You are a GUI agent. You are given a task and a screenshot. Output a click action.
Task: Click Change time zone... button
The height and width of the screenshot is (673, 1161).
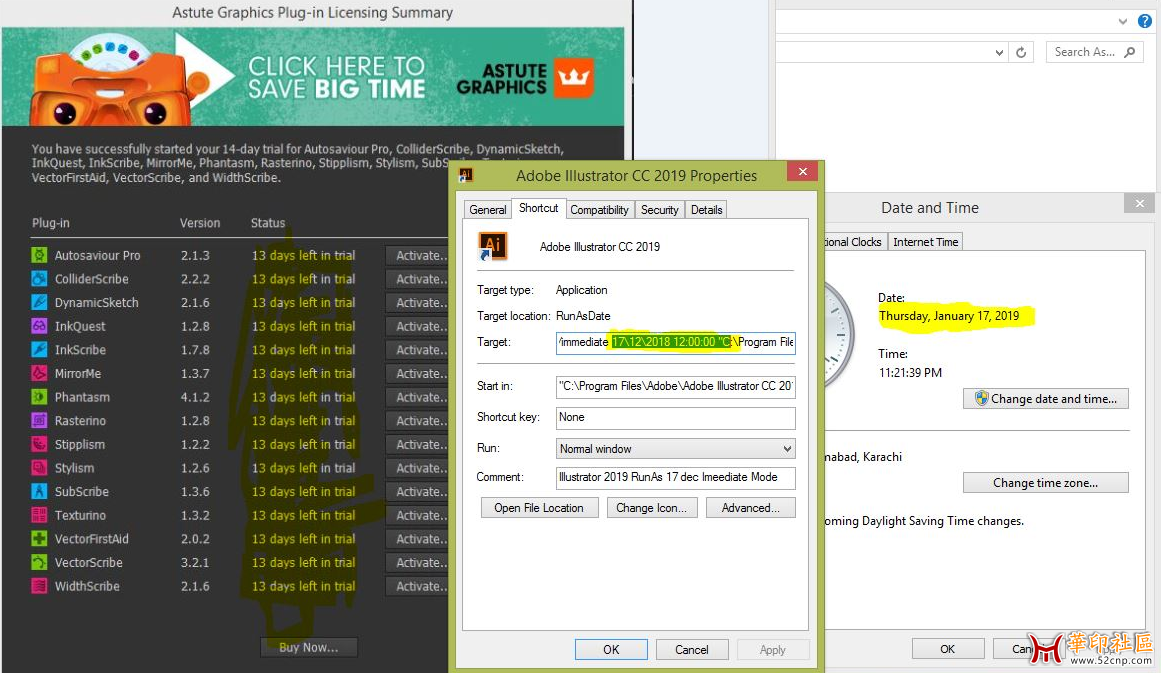click(1045, 483)
